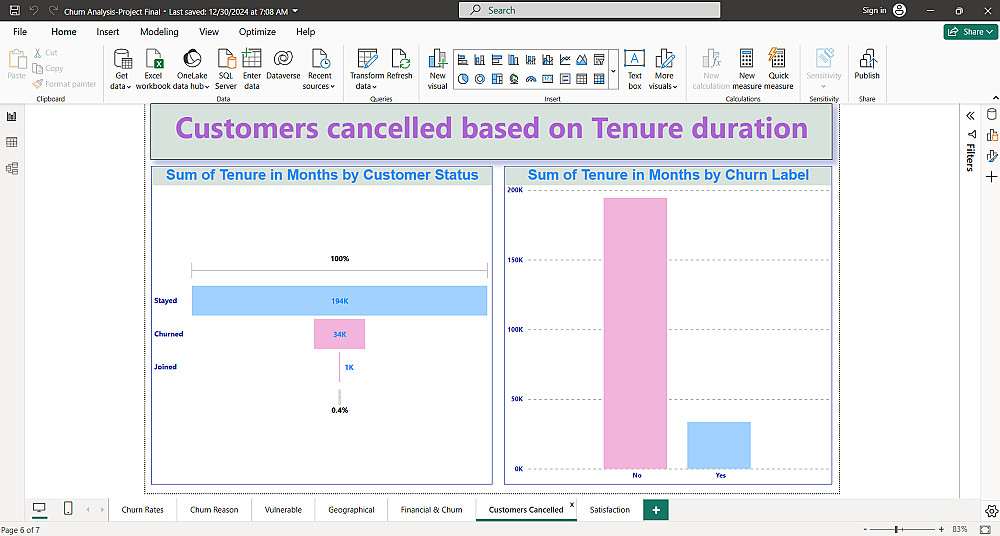Switch to Table view in sidebar
The width and height of the screenshot is (1000, 536).
pos(11,142)
